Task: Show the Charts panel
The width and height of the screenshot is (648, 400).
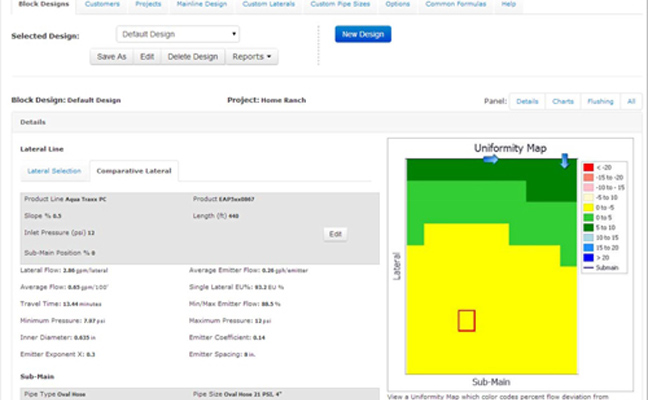Action: pos(562,101)
